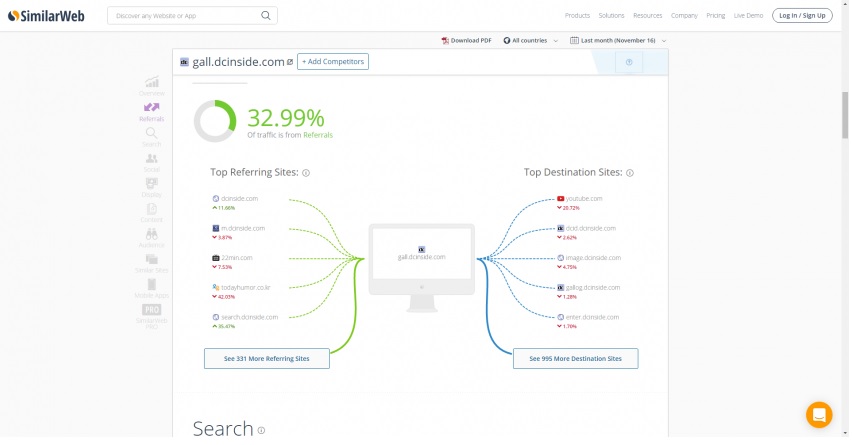This screenshot has height=445, width=852.
Task: Click the search magnifier in the search bar
Action: pos(265,16)
